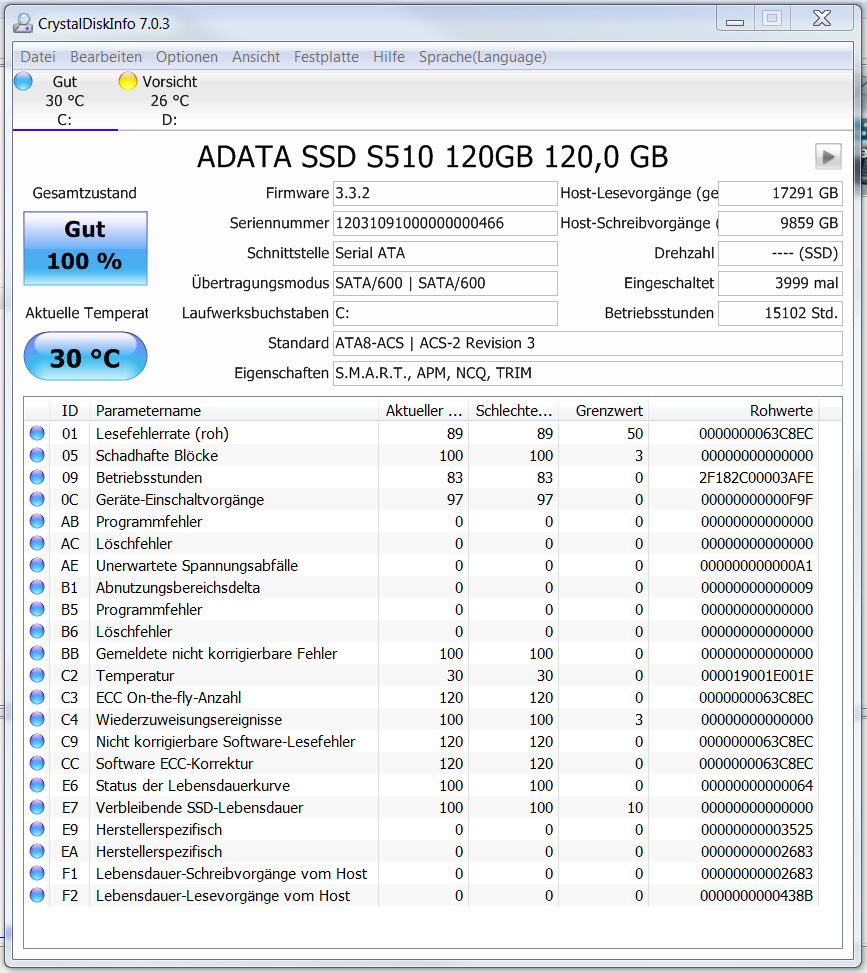The height and width of the screenshot is (973, 867).
Task: Click status dot for B5 Programmfehler
Action: [x=37, y=609]
